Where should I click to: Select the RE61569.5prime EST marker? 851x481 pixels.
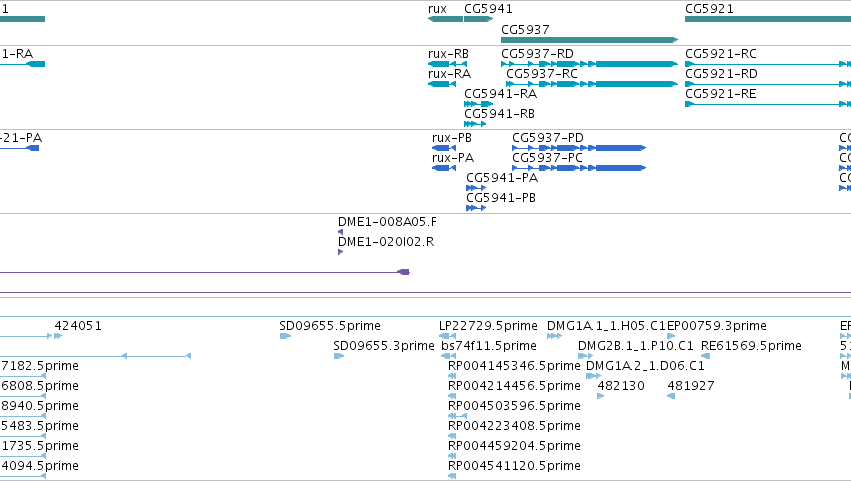705,357
